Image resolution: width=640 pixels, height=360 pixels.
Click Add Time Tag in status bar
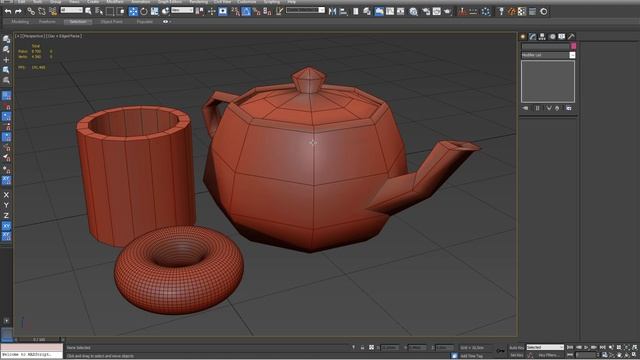pyautogui.click(x=471, y=356)
